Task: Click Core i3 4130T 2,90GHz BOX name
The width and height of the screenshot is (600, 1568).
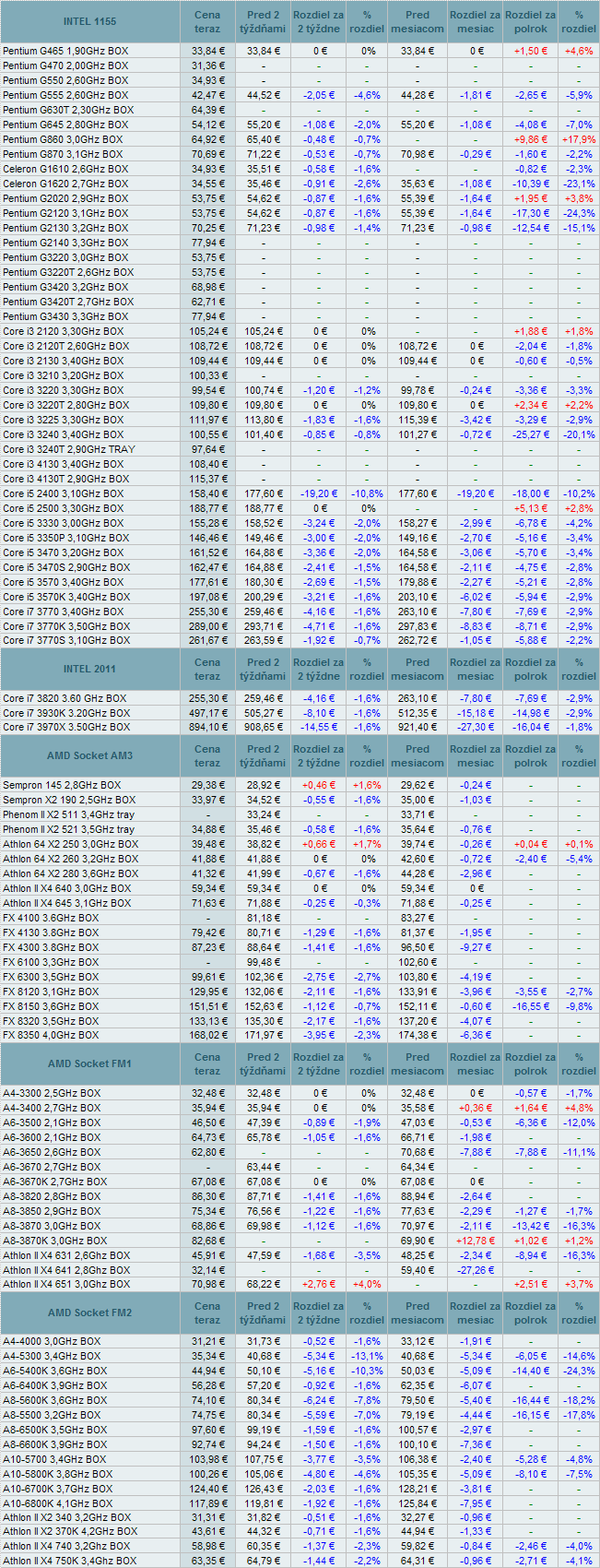Action: [65, 479]
